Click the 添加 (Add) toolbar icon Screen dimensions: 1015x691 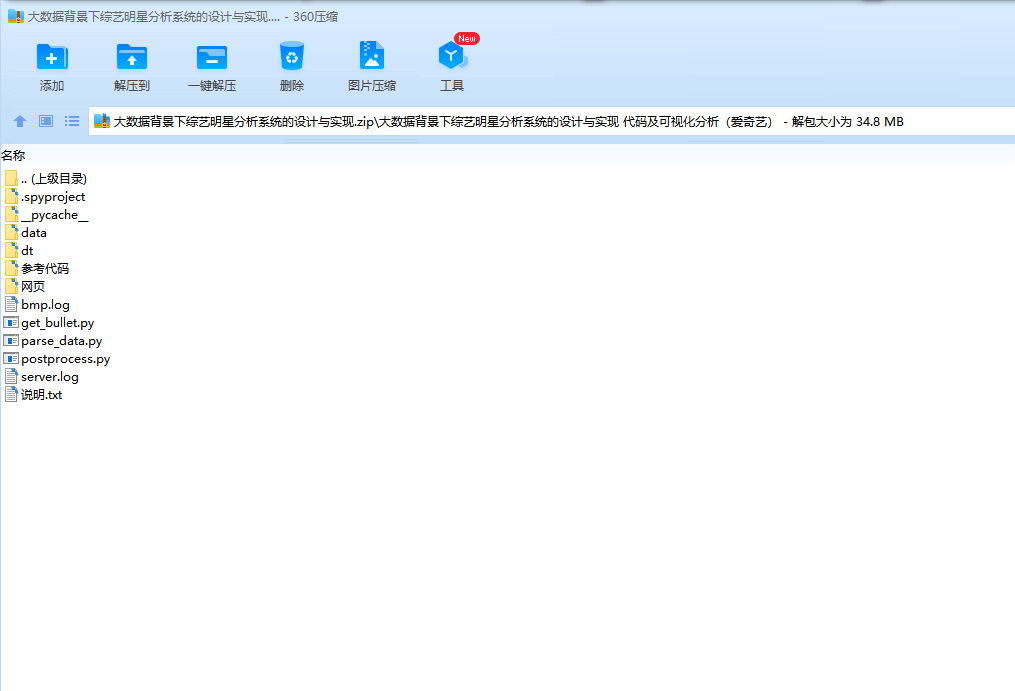click(x=52, y=57)
